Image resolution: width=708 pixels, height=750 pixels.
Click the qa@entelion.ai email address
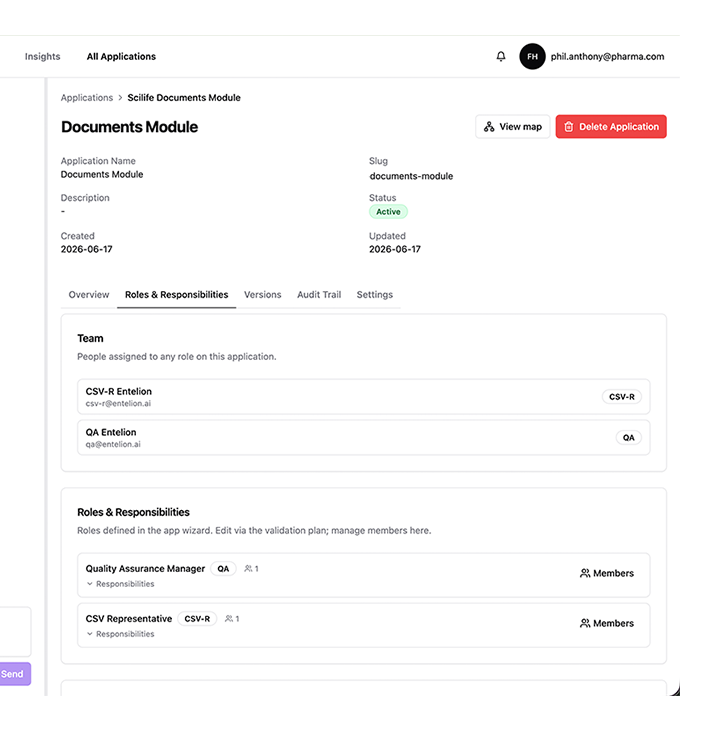pos(113,444)
